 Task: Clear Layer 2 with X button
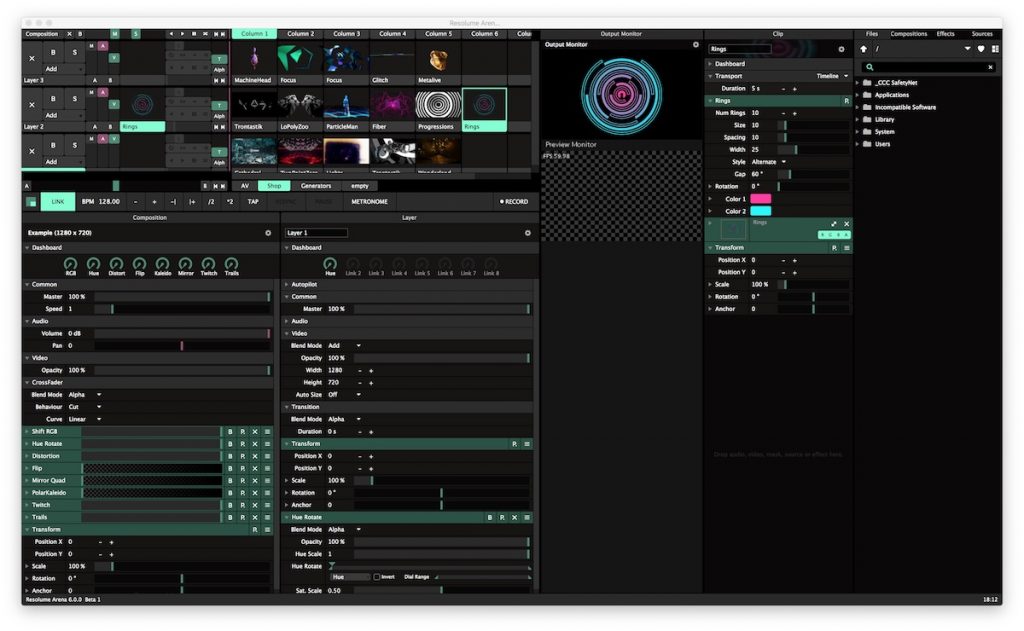[31, 105]
